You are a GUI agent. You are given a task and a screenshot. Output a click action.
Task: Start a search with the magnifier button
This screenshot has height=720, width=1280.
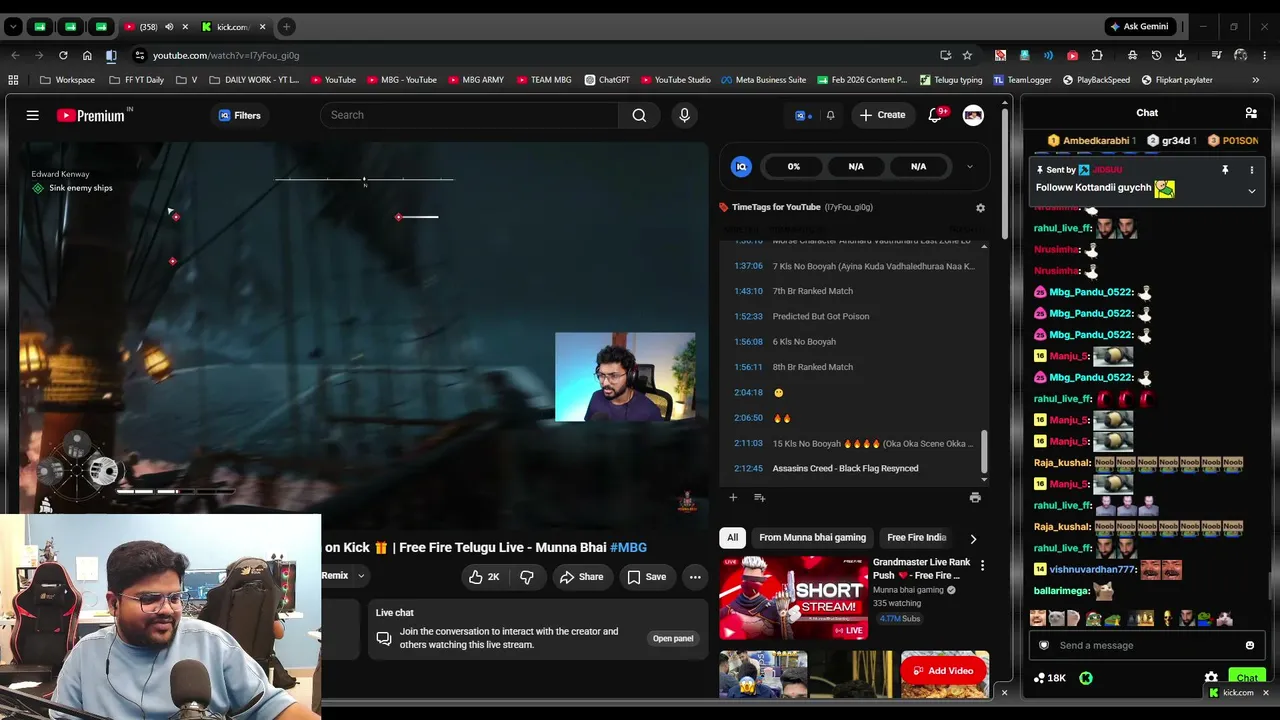(639, 115)
